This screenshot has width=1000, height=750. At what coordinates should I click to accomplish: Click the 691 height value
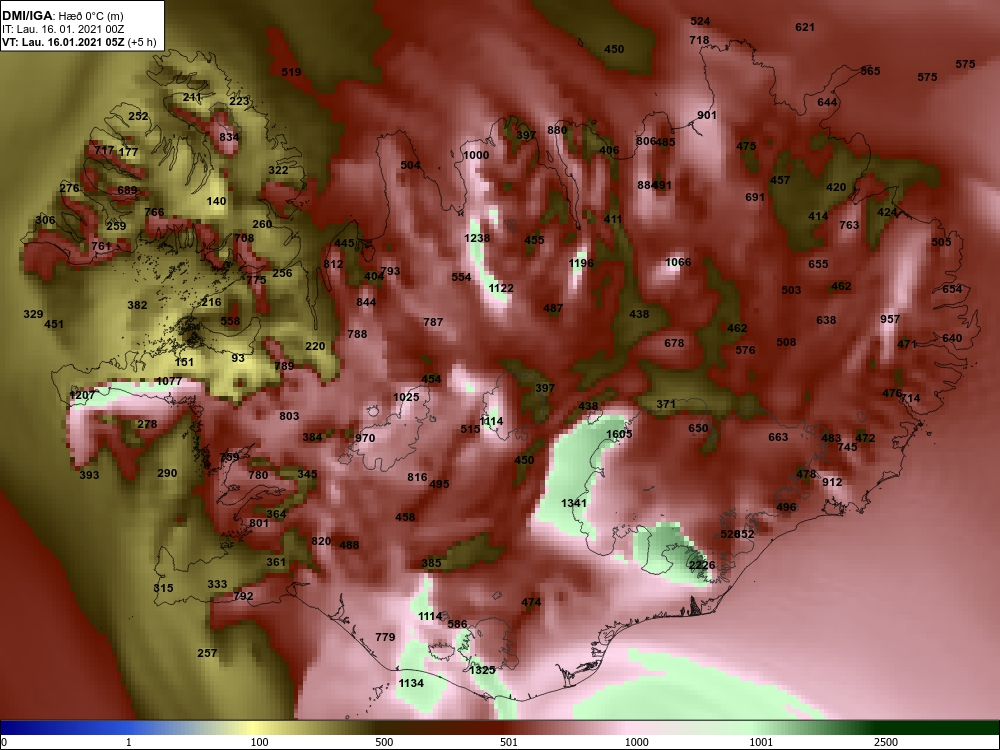click(x=755, y=197)
